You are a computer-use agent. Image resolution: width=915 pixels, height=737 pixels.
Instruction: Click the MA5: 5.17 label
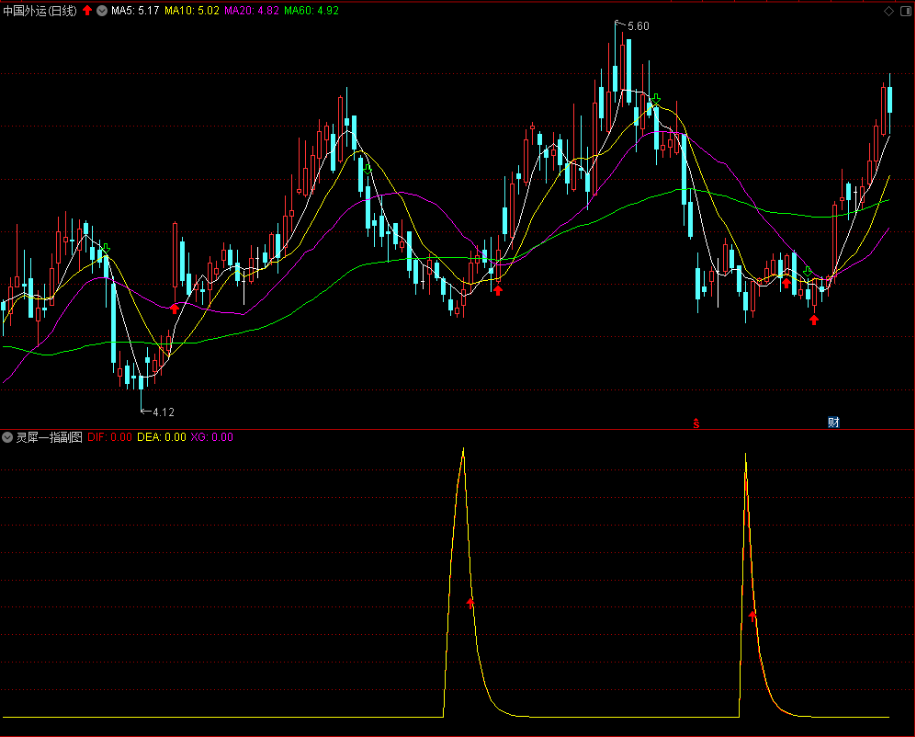(x=135, y=11)
